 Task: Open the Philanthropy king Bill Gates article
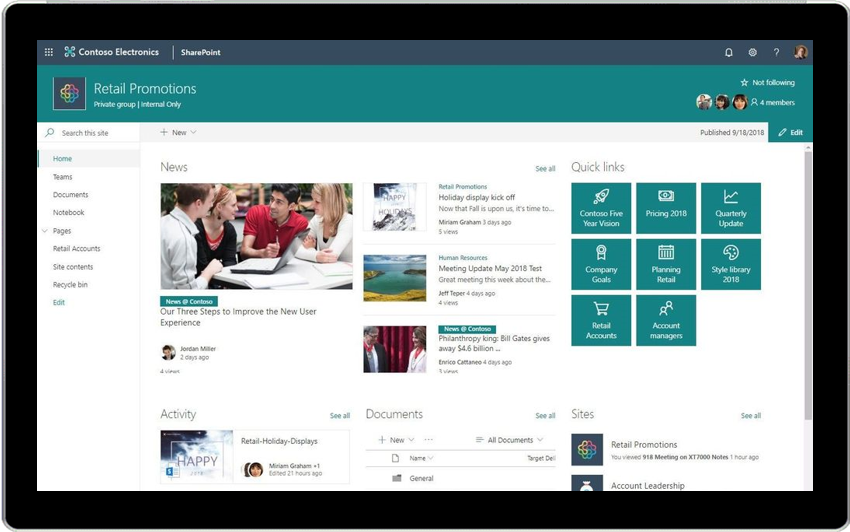point(494,343)
